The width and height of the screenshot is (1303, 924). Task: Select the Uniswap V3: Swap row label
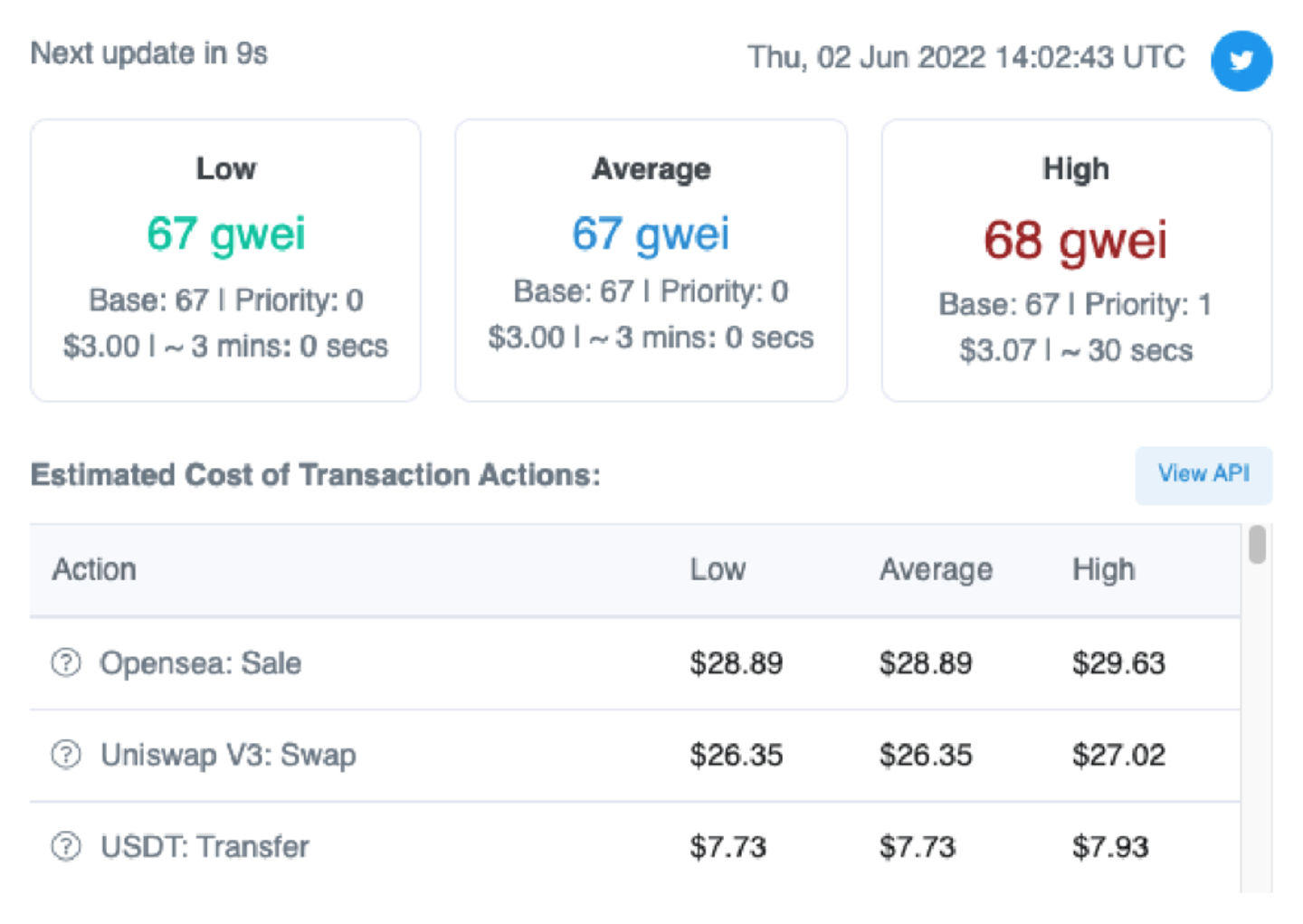228,755
